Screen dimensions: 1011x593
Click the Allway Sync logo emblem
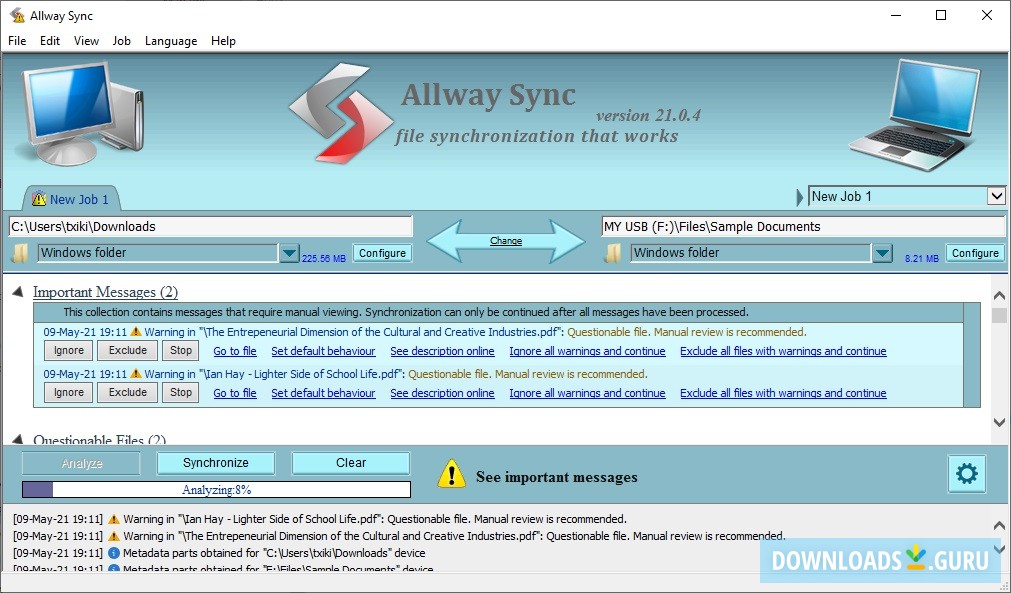pos(340,113)
